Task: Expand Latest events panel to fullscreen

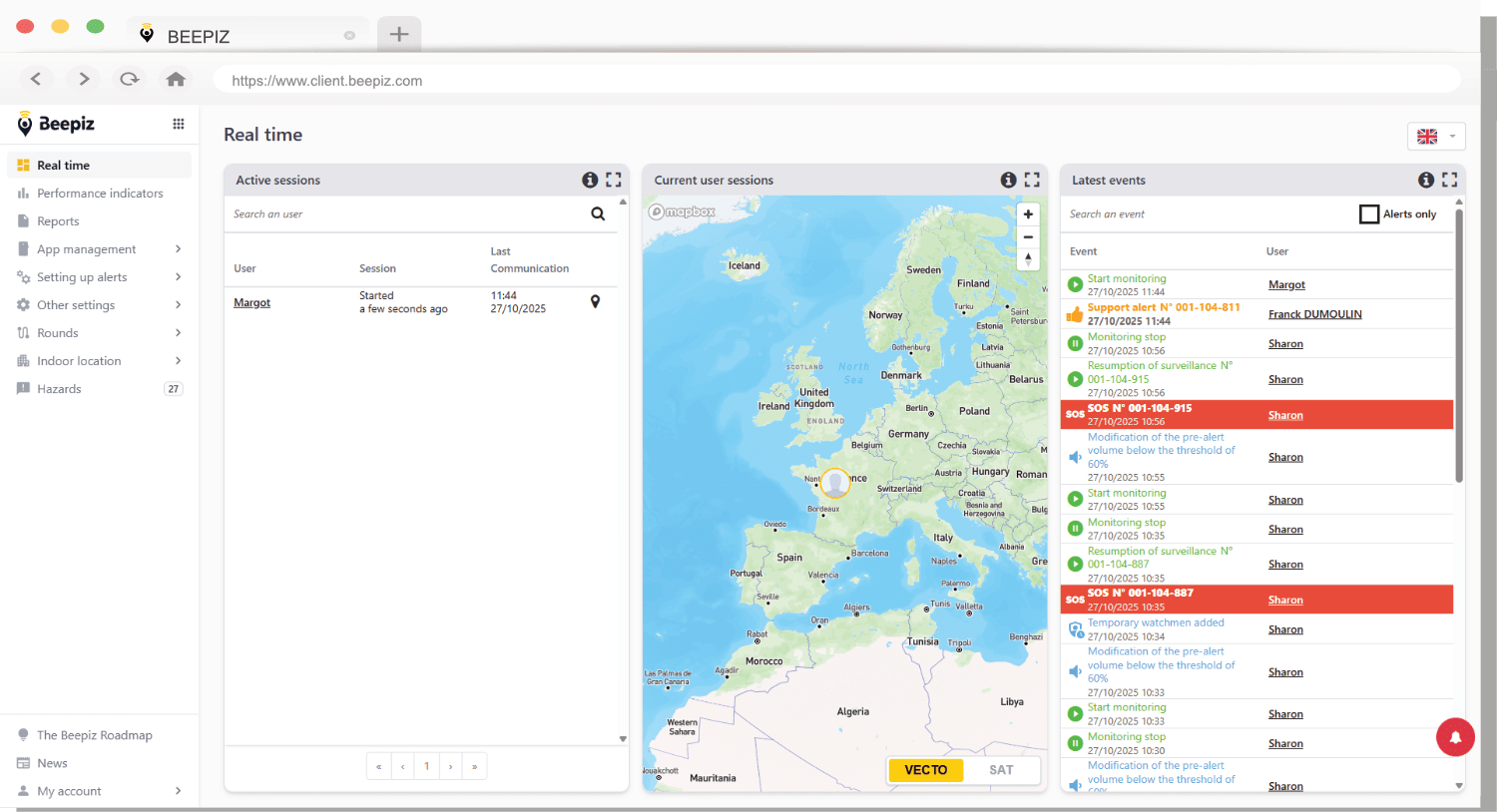Action: pos(1450,180)
